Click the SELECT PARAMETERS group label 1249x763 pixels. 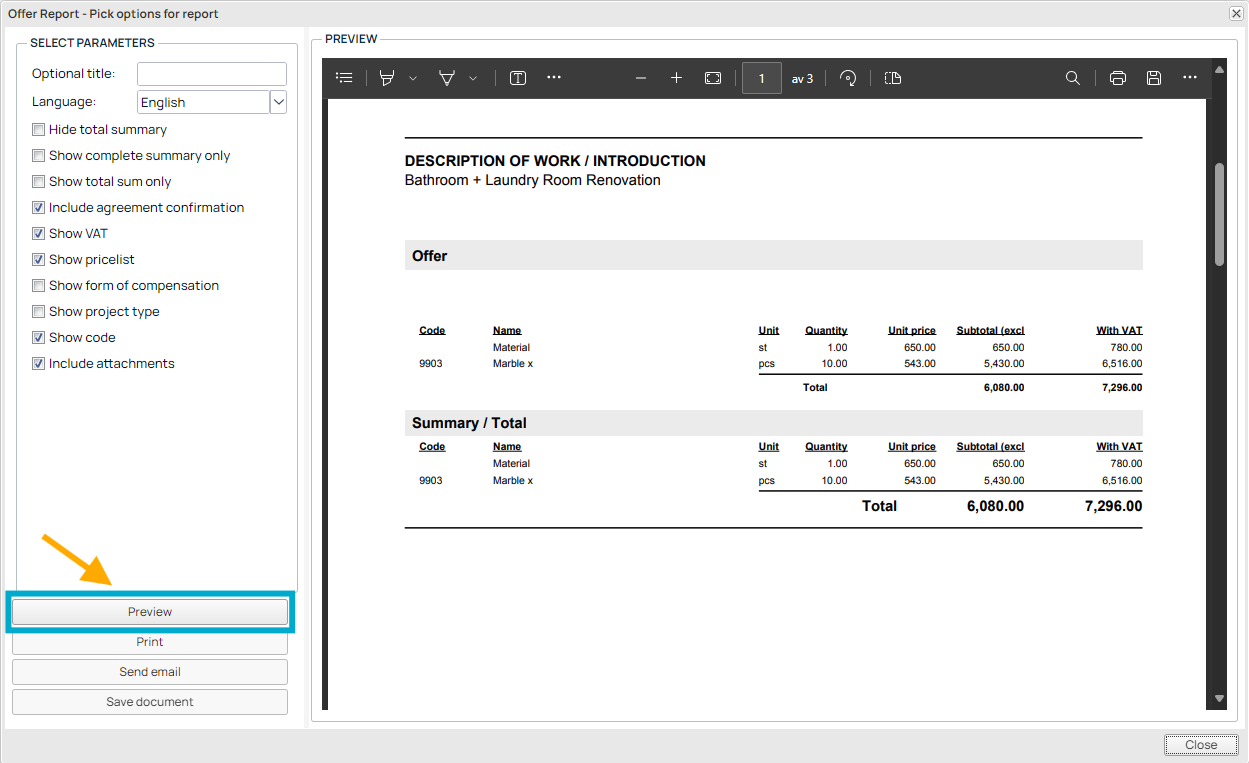(x=92, y=43)
